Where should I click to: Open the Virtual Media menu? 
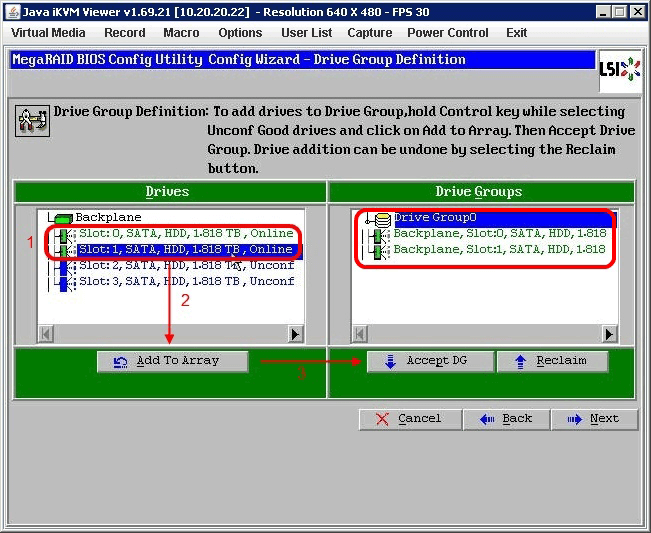pos(48,33)
